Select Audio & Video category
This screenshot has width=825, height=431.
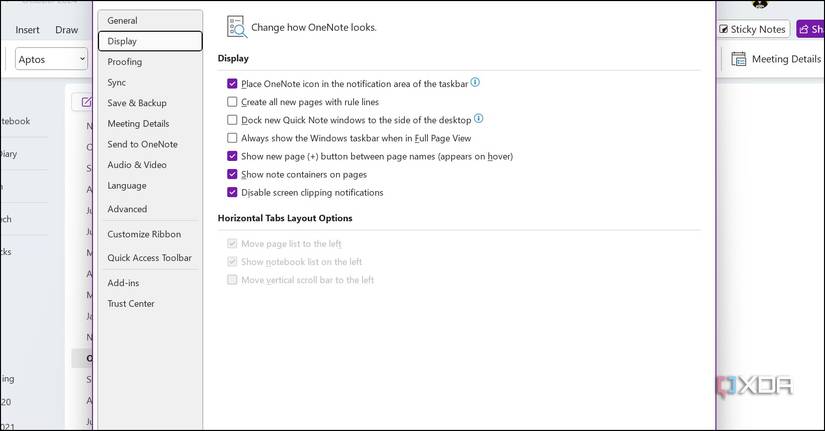pos(150,165)
